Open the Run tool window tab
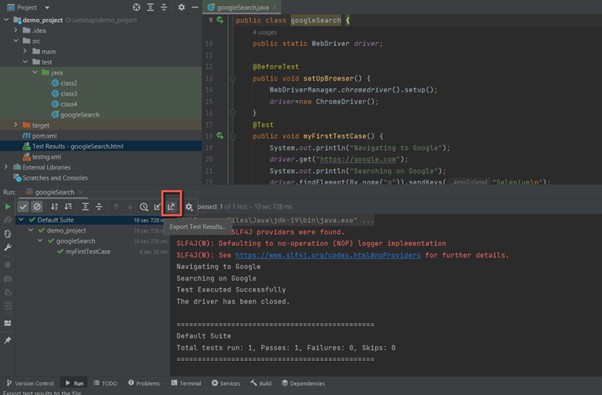Screen dimensions: 602x395 [74, 383]
